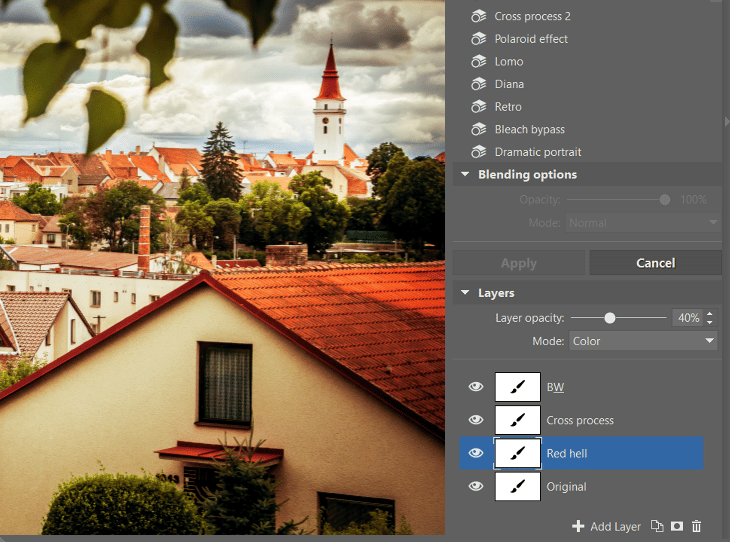Select the Retro preset
The width and height of the screenshot is (730, 542).
(508, 107)
